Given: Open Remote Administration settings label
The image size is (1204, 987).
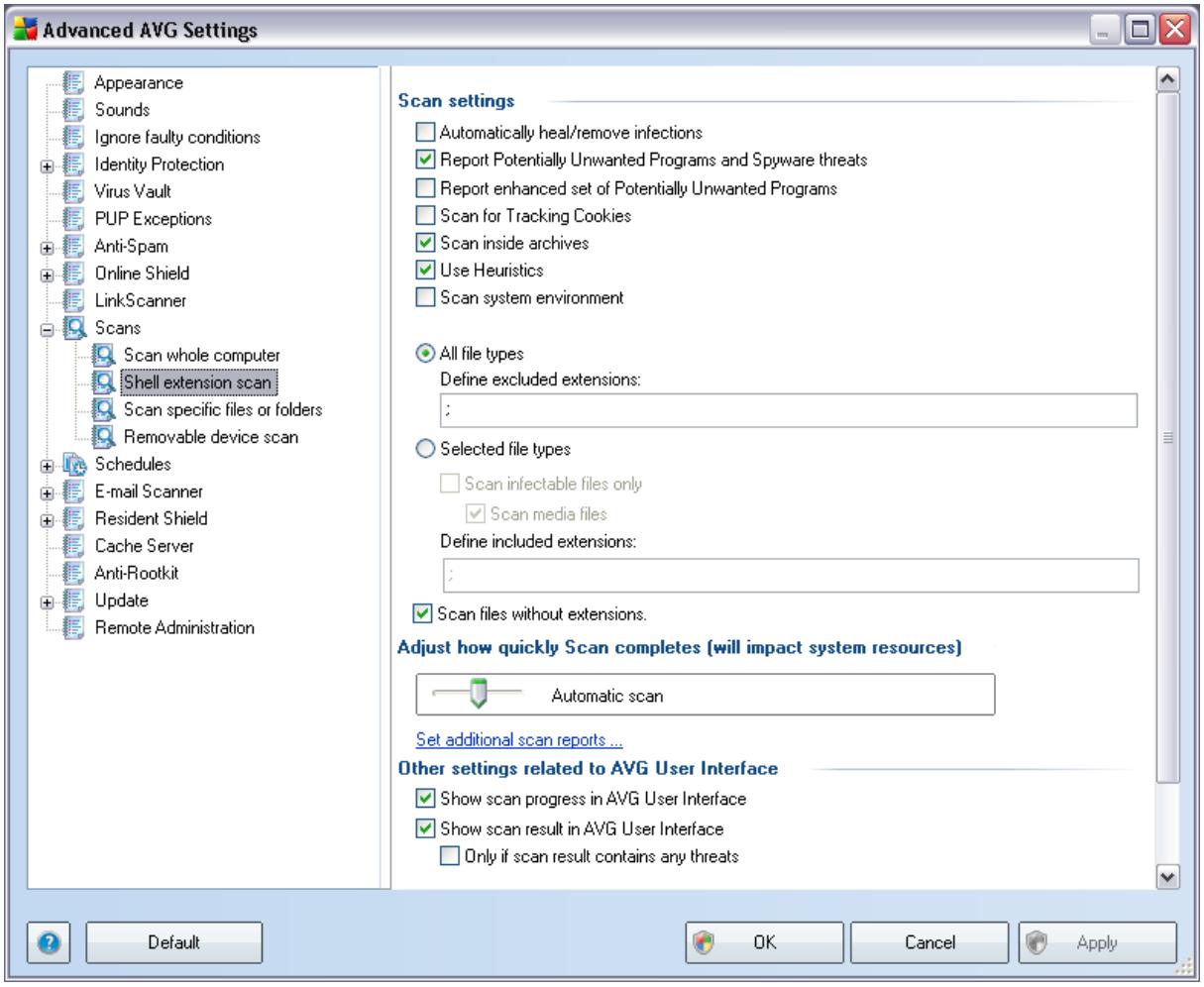Looking at the screenshot, I should (174, 627).
